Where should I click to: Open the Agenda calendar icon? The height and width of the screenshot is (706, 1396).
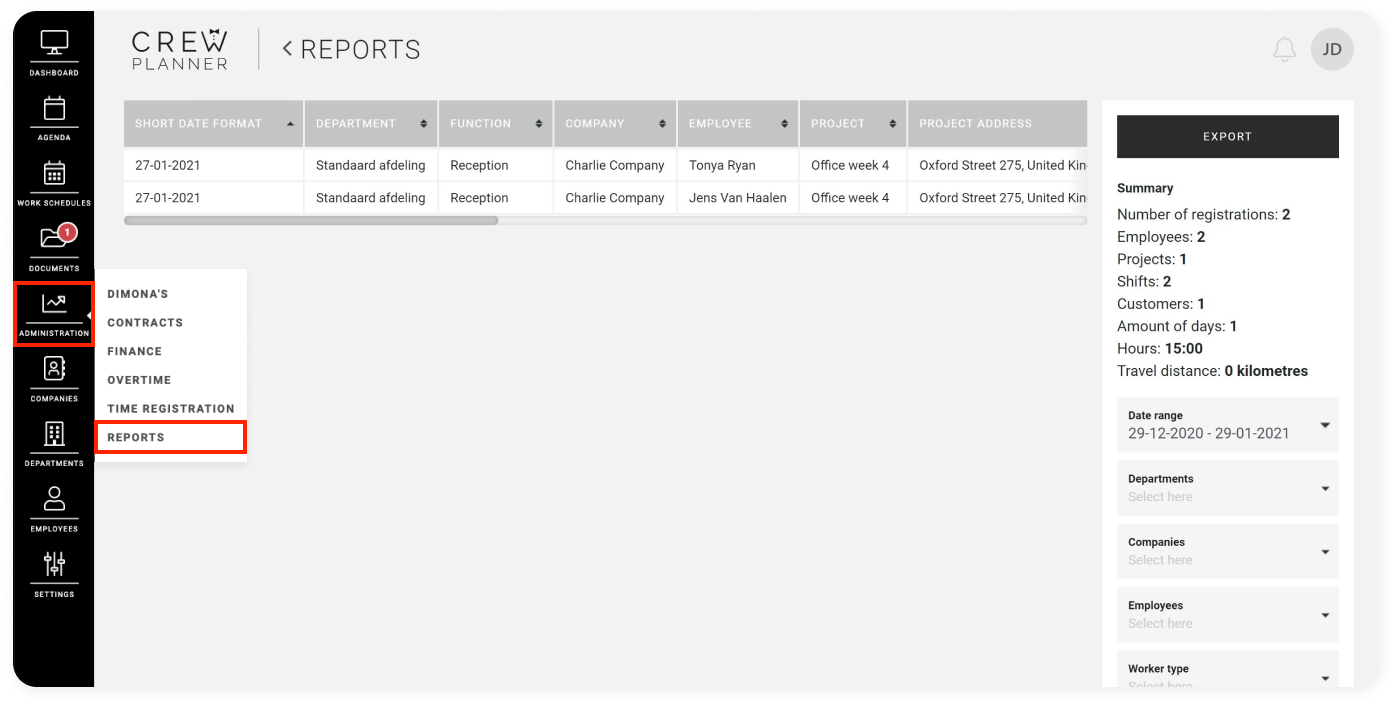[x=54, y=117]
